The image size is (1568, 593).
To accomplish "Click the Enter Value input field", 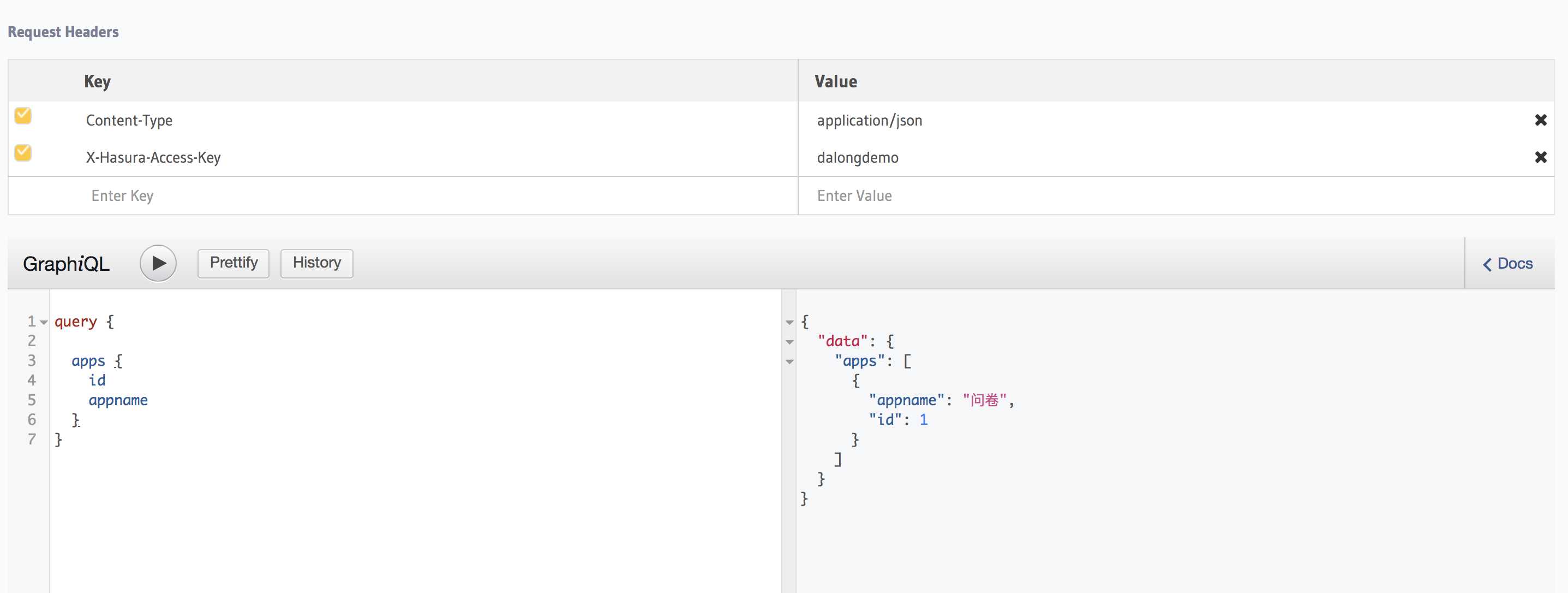I will (1177, 194).
